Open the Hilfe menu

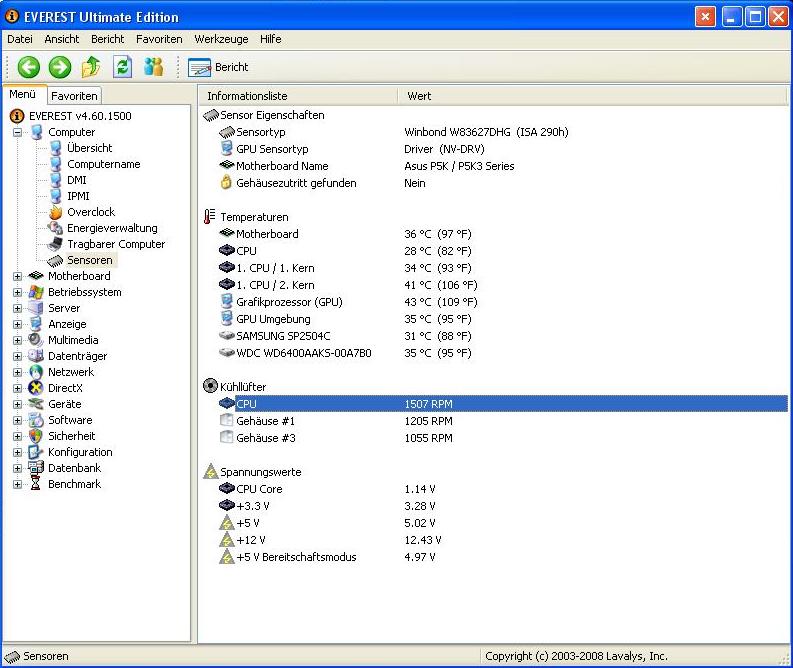coord(271,39)
